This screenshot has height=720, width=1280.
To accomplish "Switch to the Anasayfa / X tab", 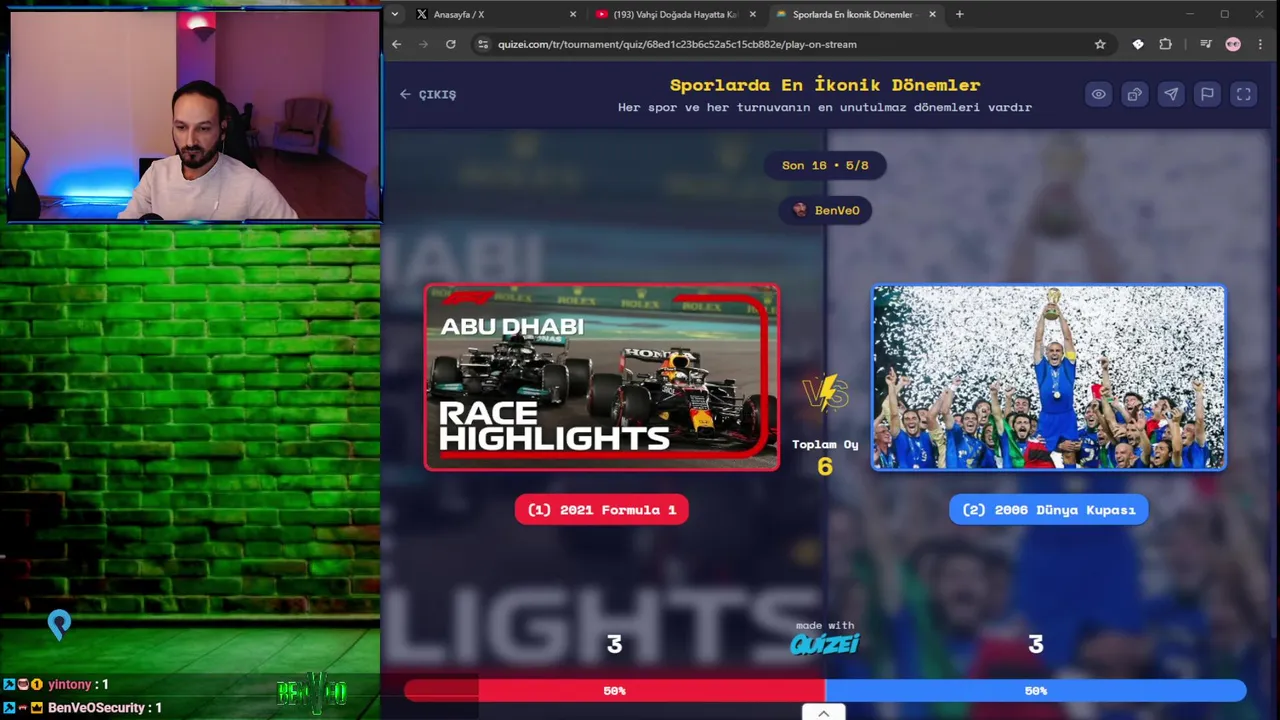I will [x=494, y=14].
